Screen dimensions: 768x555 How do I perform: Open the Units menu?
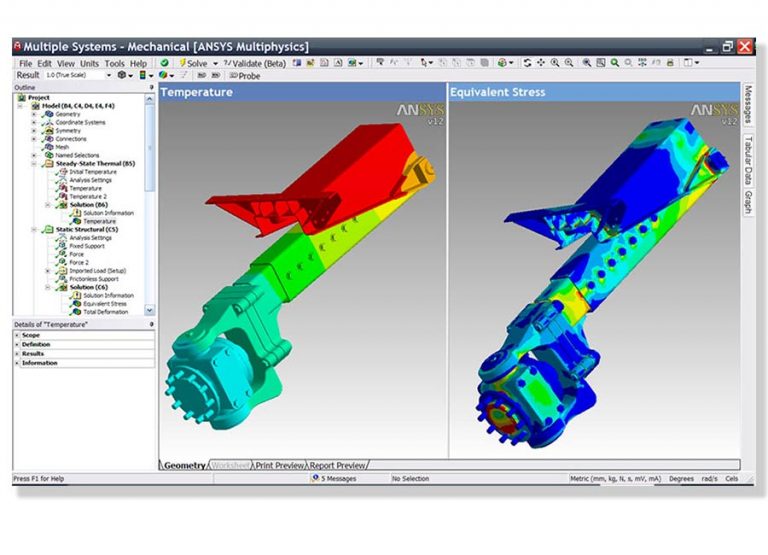[91, 63]
